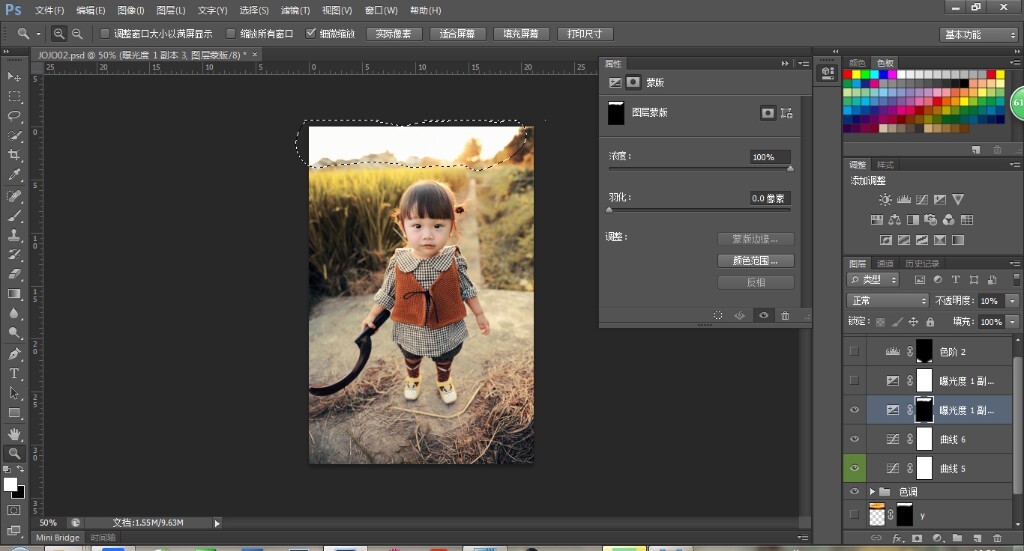Screen dimensions: 1024x551
Task: Select the Eraser tool
Action: (x=14, y=274)
